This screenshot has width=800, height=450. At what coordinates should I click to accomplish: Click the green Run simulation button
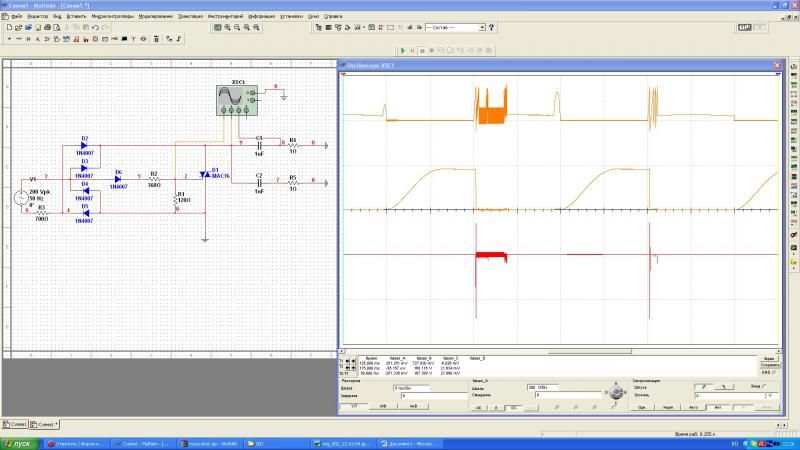pos(402,50)
